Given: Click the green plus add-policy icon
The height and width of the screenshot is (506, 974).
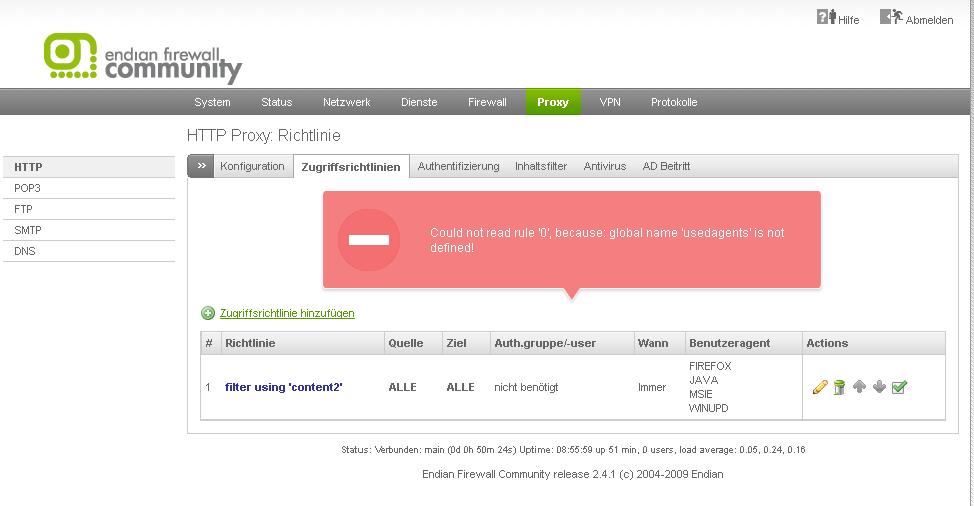Looking at the screenshot, I should point(208,313).
